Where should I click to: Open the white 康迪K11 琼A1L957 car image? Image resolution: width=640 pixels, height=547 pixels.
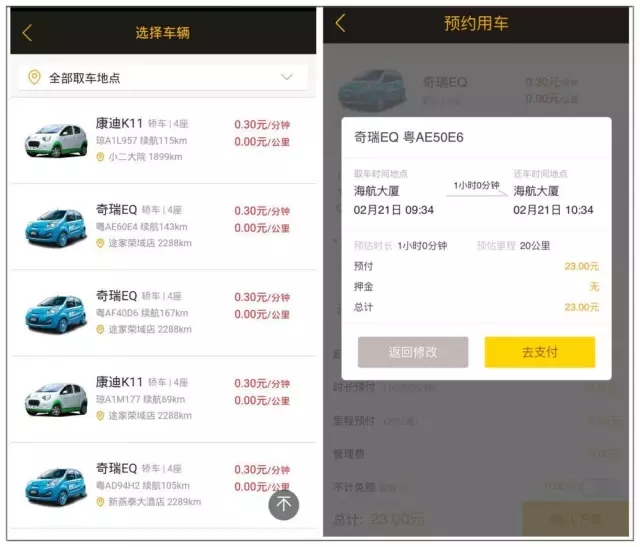click(x=56, y=141)
